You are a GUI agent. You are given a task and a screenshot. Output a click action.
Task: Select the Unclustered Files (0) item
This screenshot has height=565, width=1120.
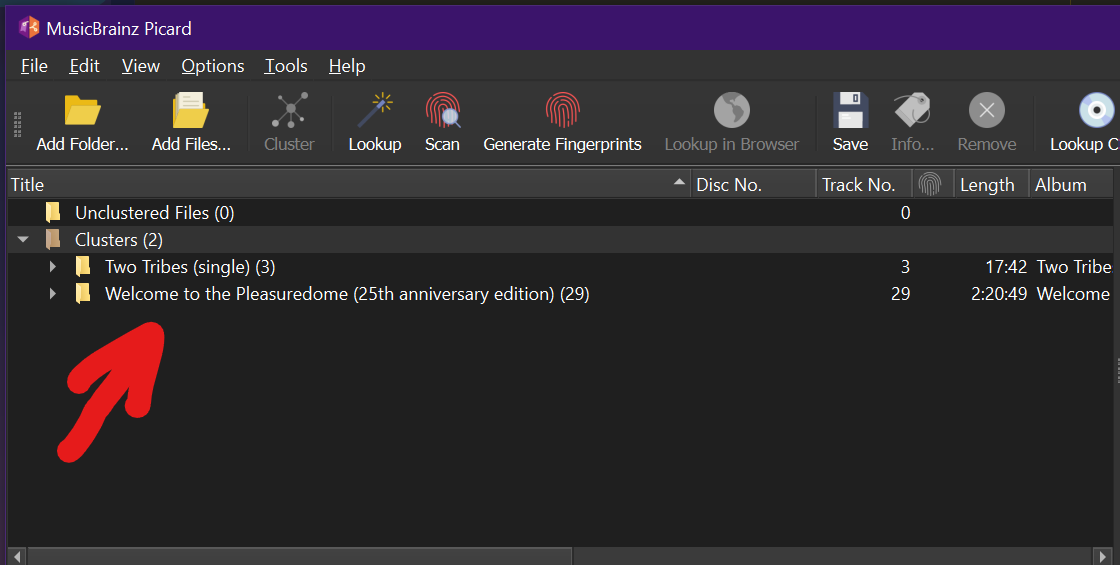[x=154, y=212]
